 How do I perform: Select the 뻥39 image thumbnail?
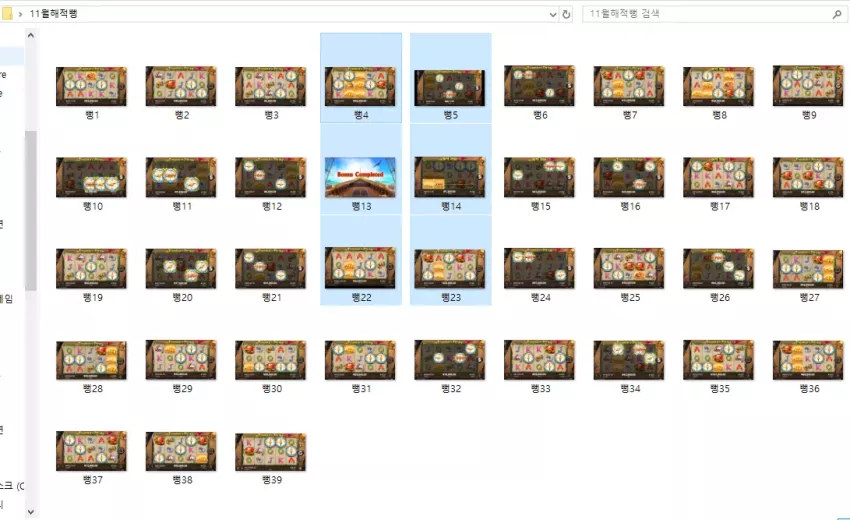click(x=271, y=451)
